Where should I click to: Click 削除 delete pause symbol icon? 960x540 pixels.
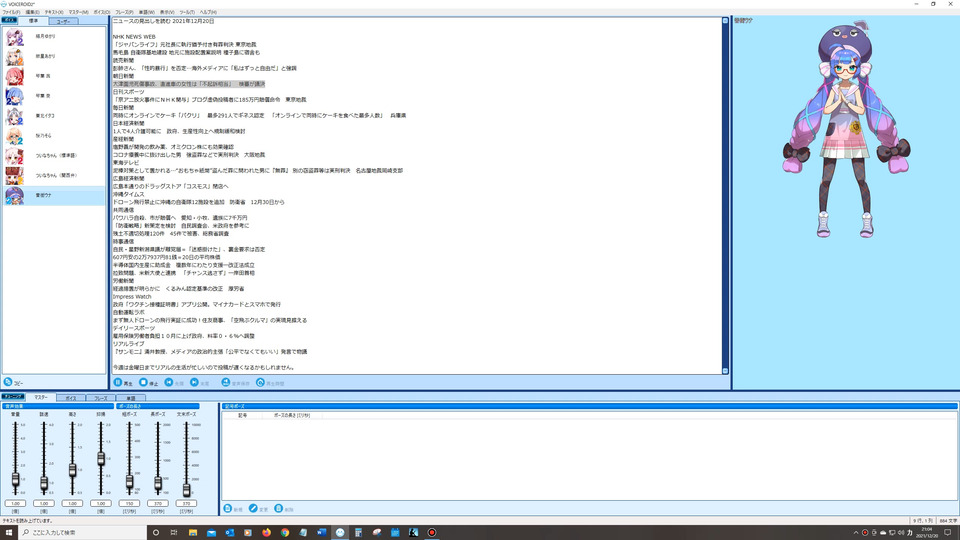pos(279,509)
